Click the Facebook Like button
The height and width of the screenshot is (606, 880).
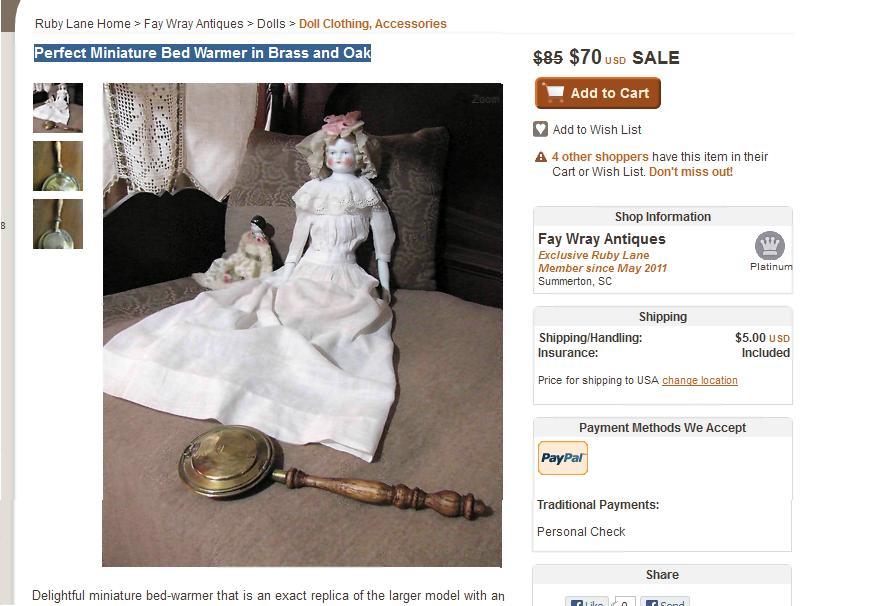click(x=586, y=602)
